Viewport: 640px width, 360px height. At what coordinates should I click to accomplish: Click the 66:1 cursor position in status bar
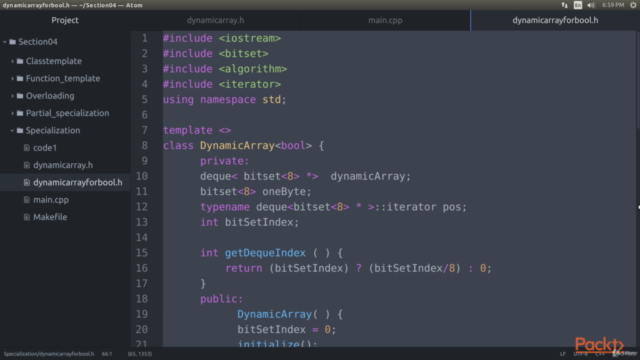coord(107,354)
